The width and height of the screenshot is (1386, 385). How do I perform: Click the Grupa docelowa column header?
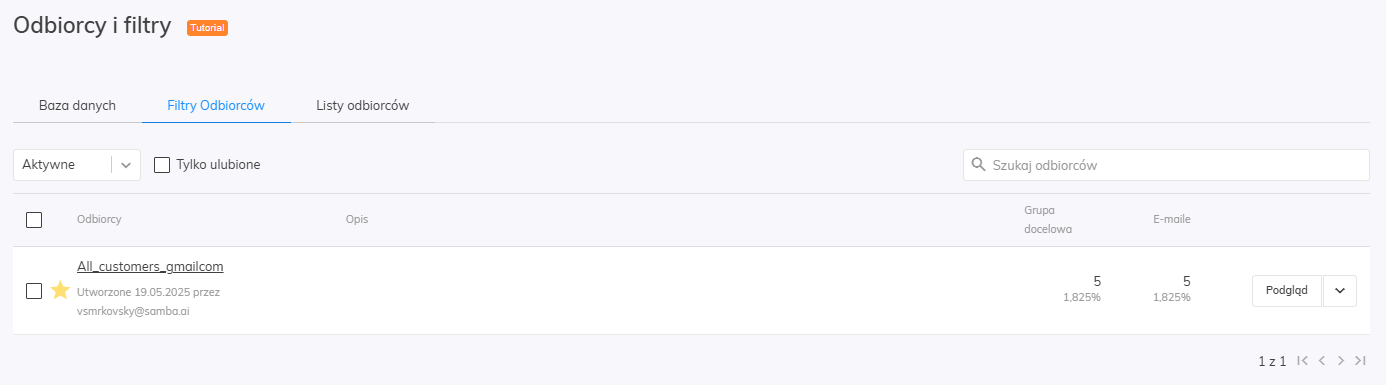(1048, 220)
